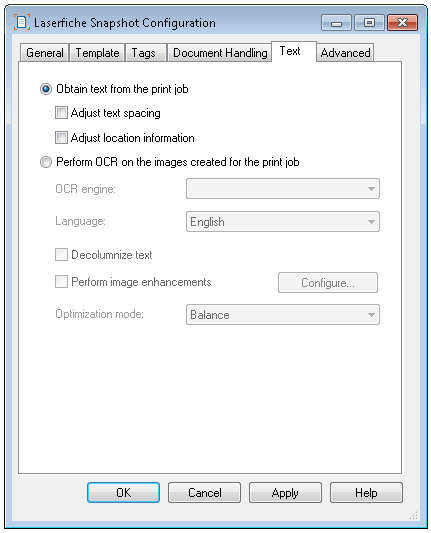
Task: Click Apply to save settings
Action: pyautogui.click(x=285, y=493)
